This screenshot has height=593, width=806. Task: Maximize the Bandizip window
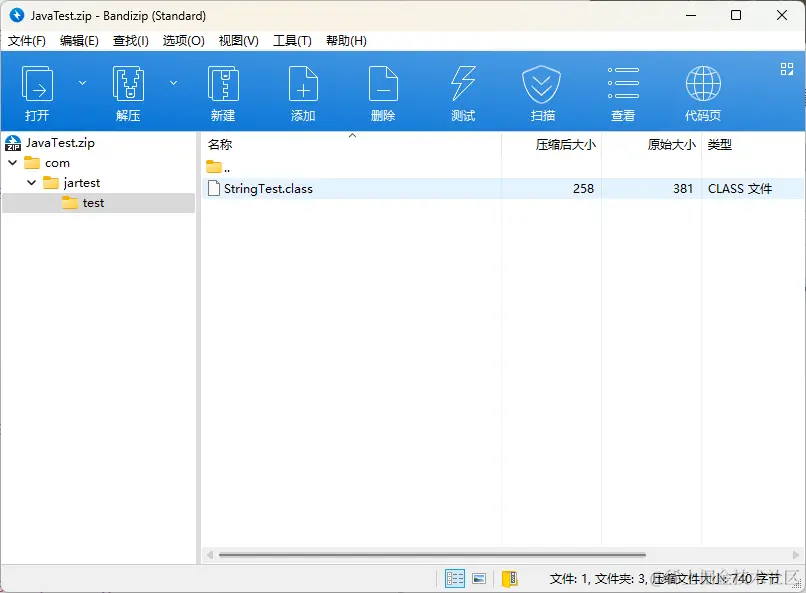pyautogui.click(x=736, y=15)
